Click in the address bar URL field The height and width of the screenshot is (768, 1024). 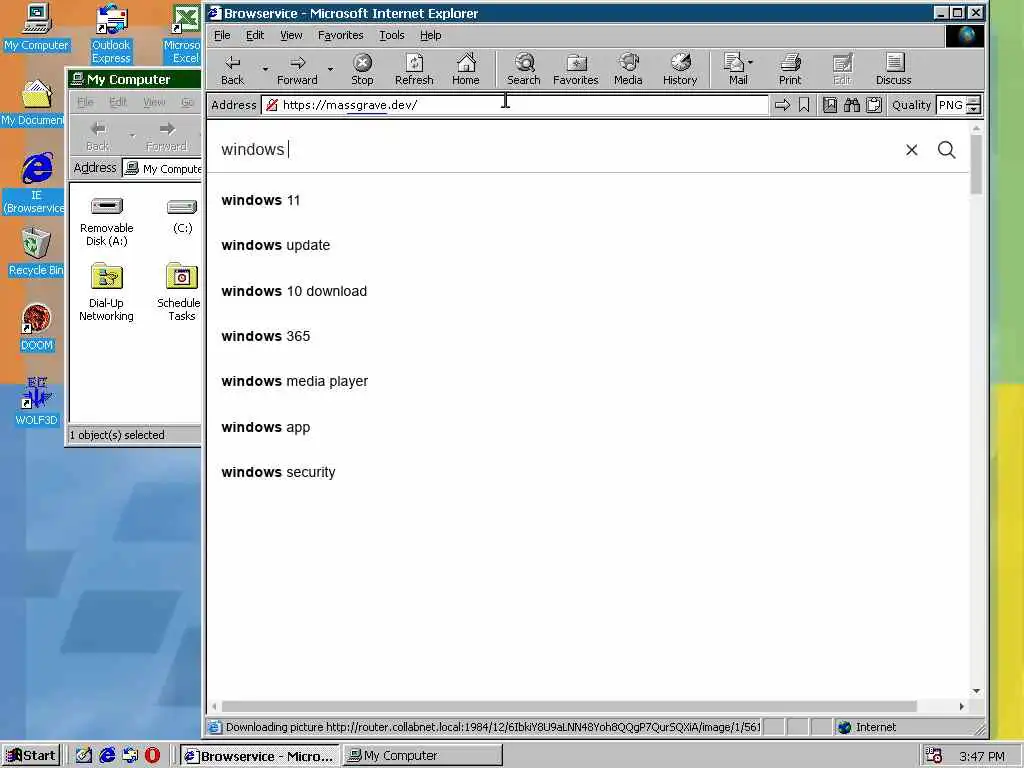[x=515, y=105]
